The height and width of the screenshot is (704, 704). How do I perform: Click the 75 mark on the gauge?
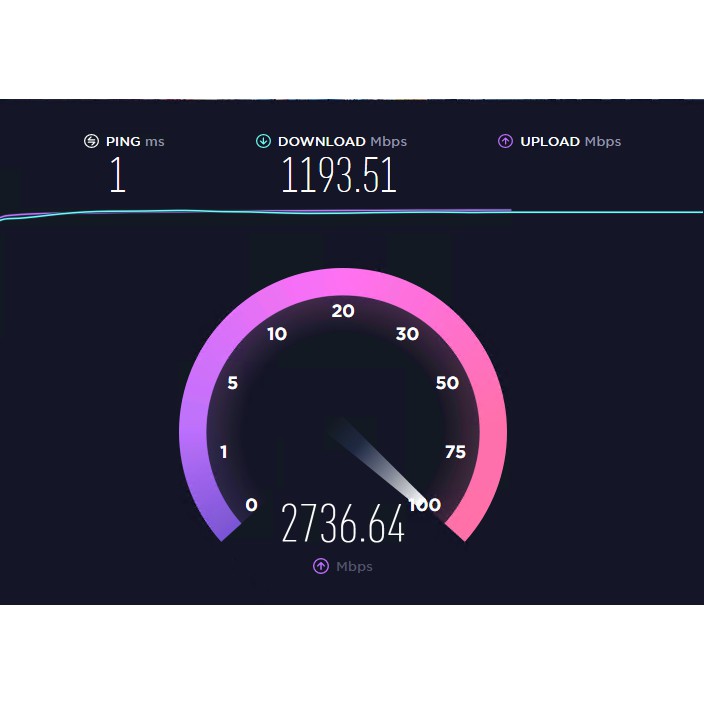pyautogui.click(x=455, y=452)
